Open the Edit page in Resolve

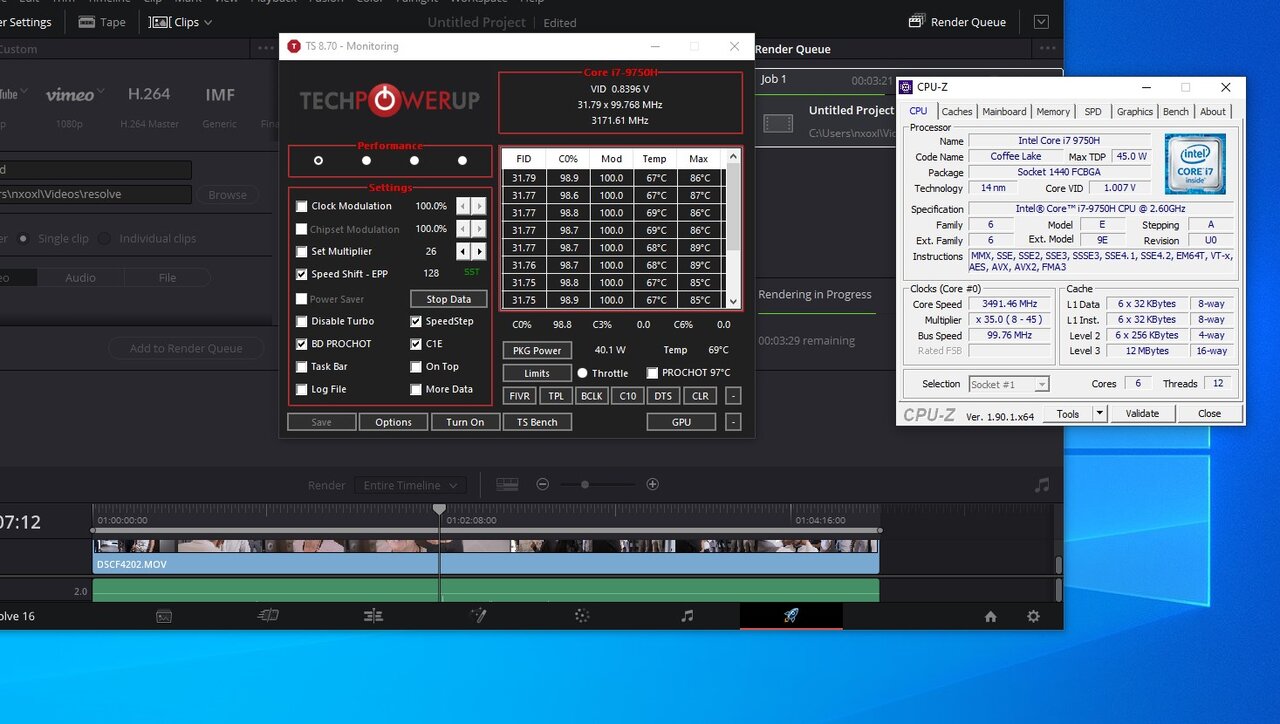(x=373, y=616)
